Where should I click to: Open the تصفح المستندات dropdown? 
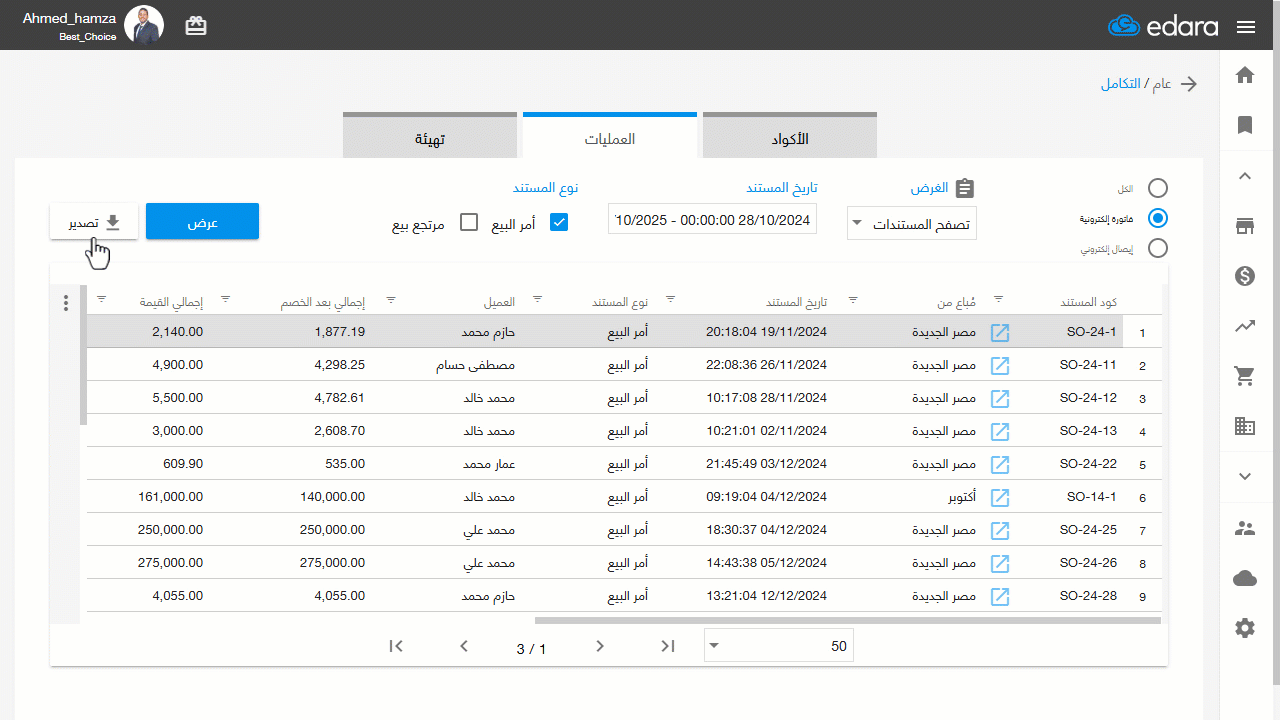911,223
